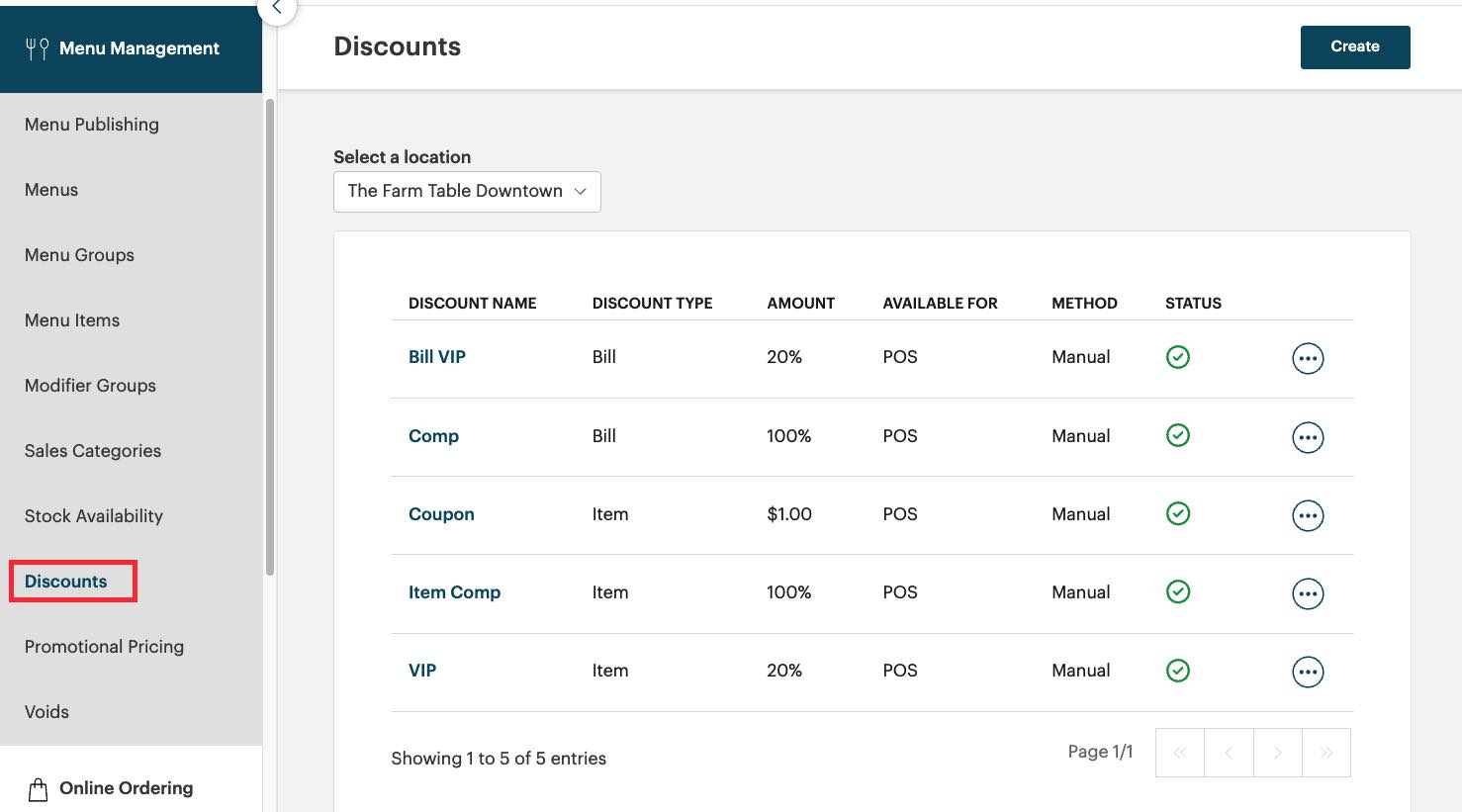Toggle the status check for Item Comp

(1177, 592)
